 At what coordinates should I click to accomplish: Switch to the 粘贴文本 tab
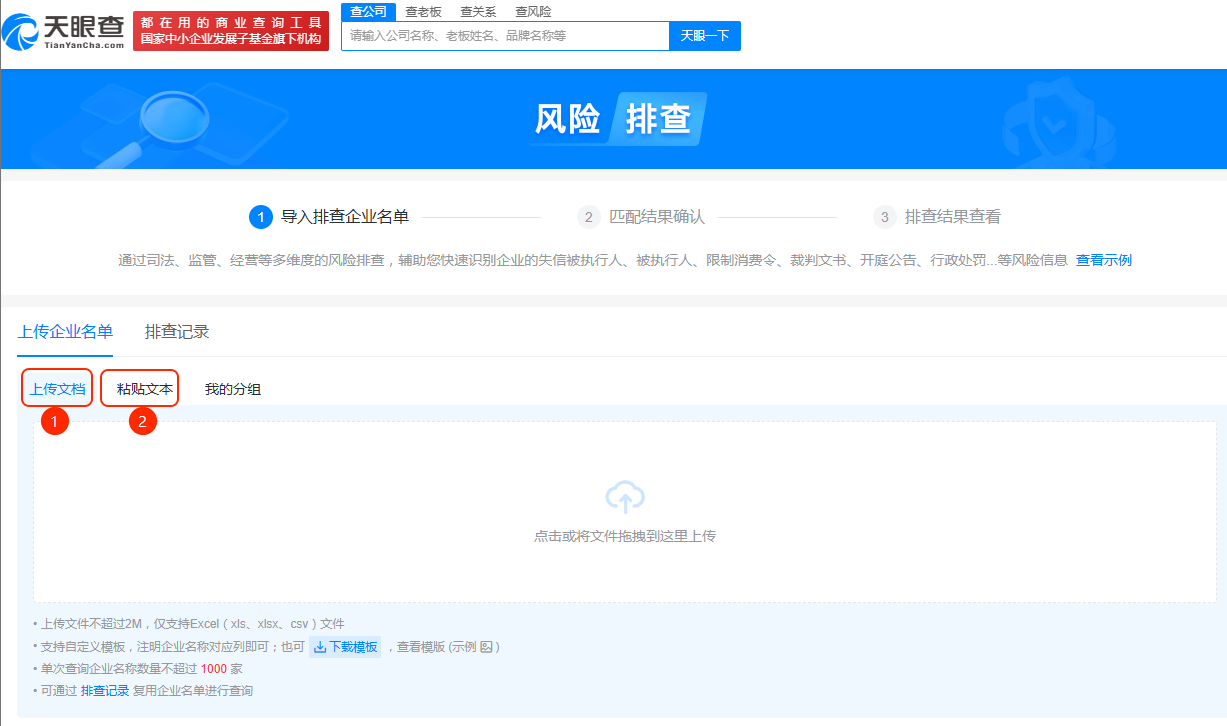click(x=142, y=389)
